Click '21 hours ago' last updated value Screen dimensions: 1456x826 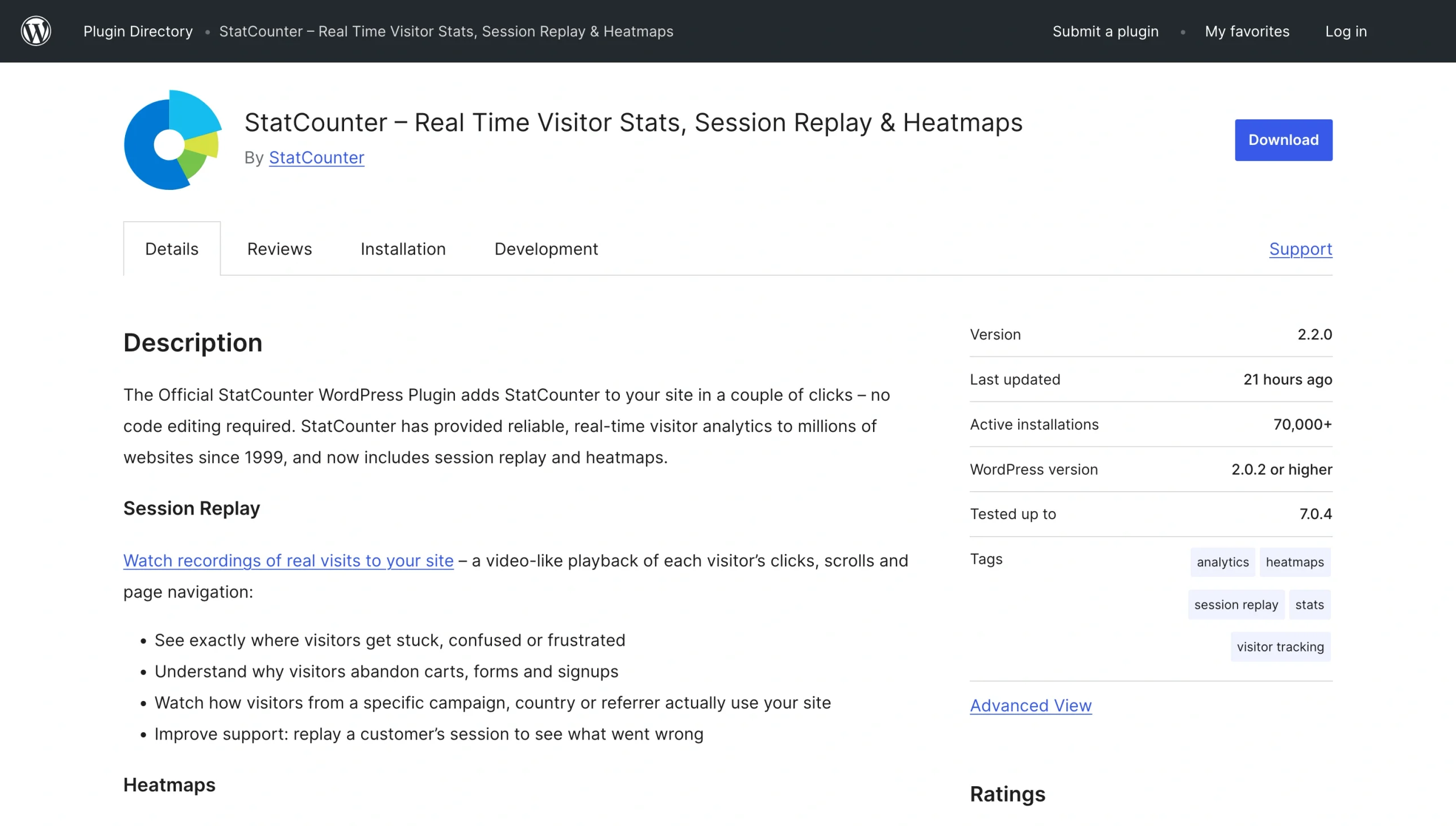(1288, 379)
